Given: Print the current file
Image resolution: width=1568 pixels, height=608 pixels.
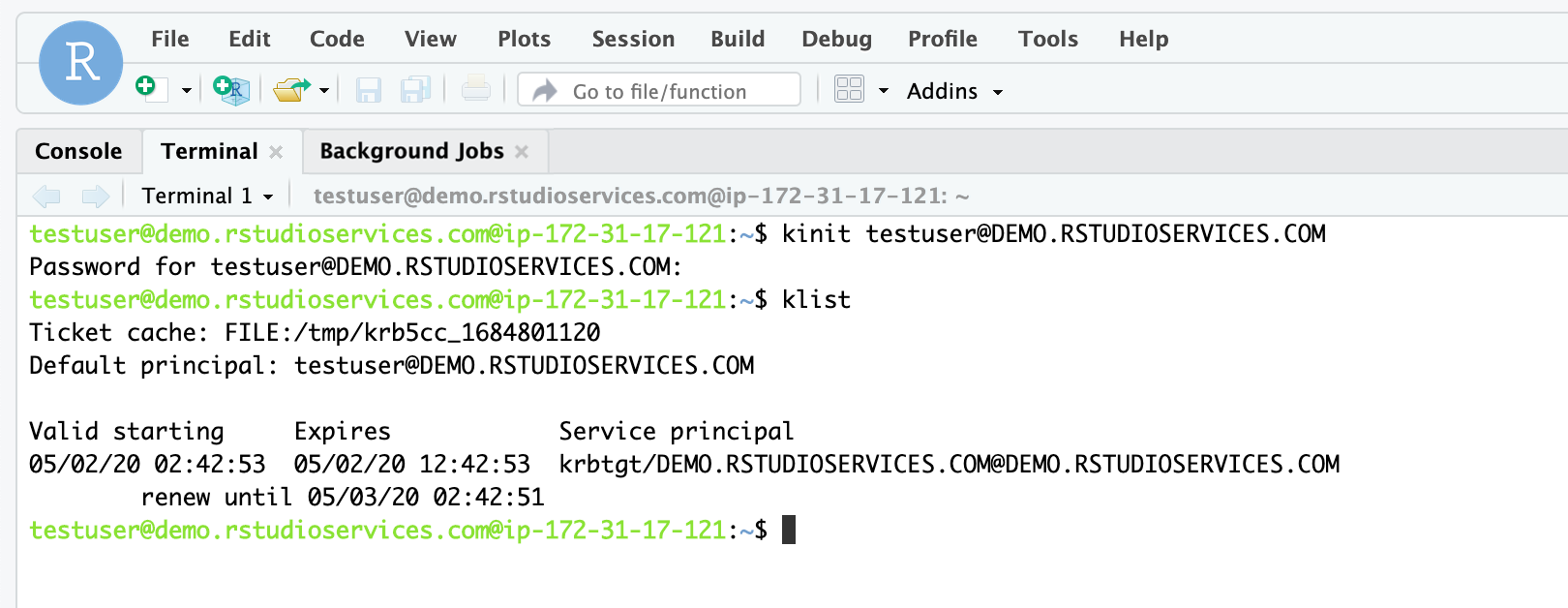Looking at the screenshot, I should click(x=475, y=88).
